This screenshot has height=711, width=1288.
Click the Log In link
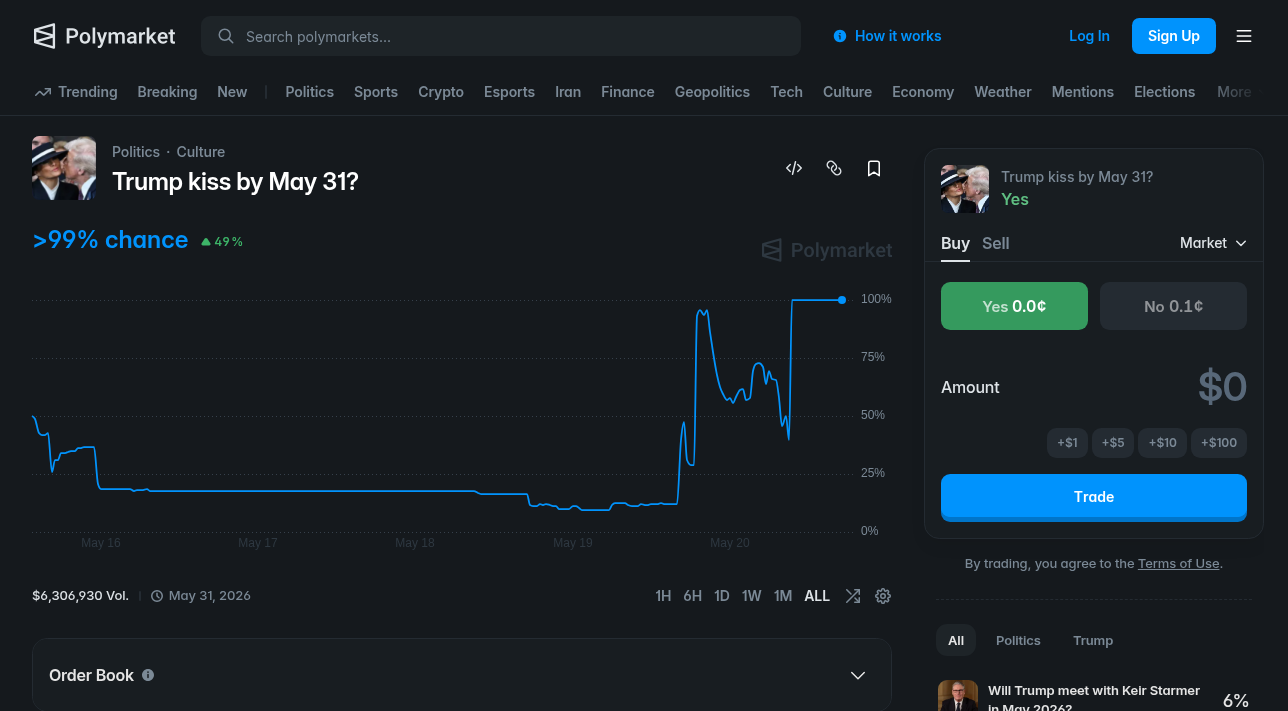click(1089, 36)
